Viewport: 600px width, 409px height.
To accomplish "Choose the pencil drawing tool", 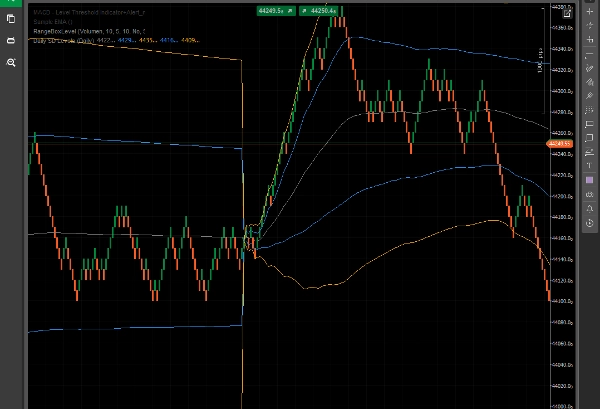I will tap(590, 68).
